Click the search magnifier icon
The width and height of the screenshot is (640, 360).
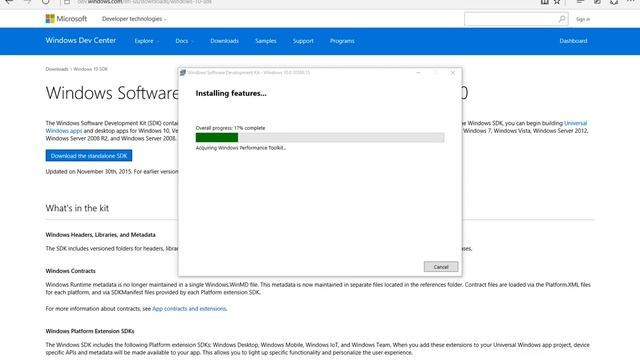coord(562,19)
